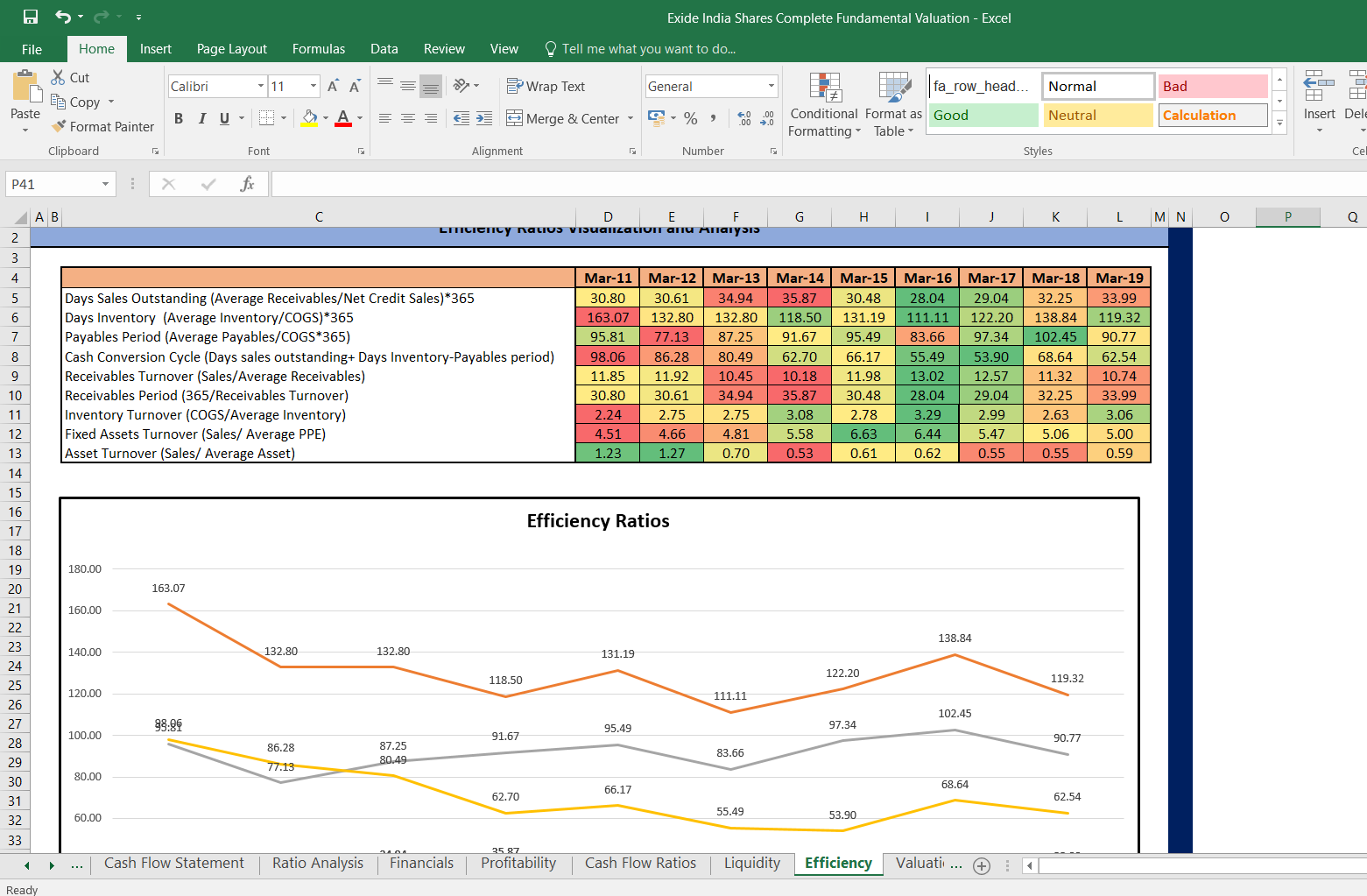Add a new sheet with plus icon
1367x896 pixels.
982,866
